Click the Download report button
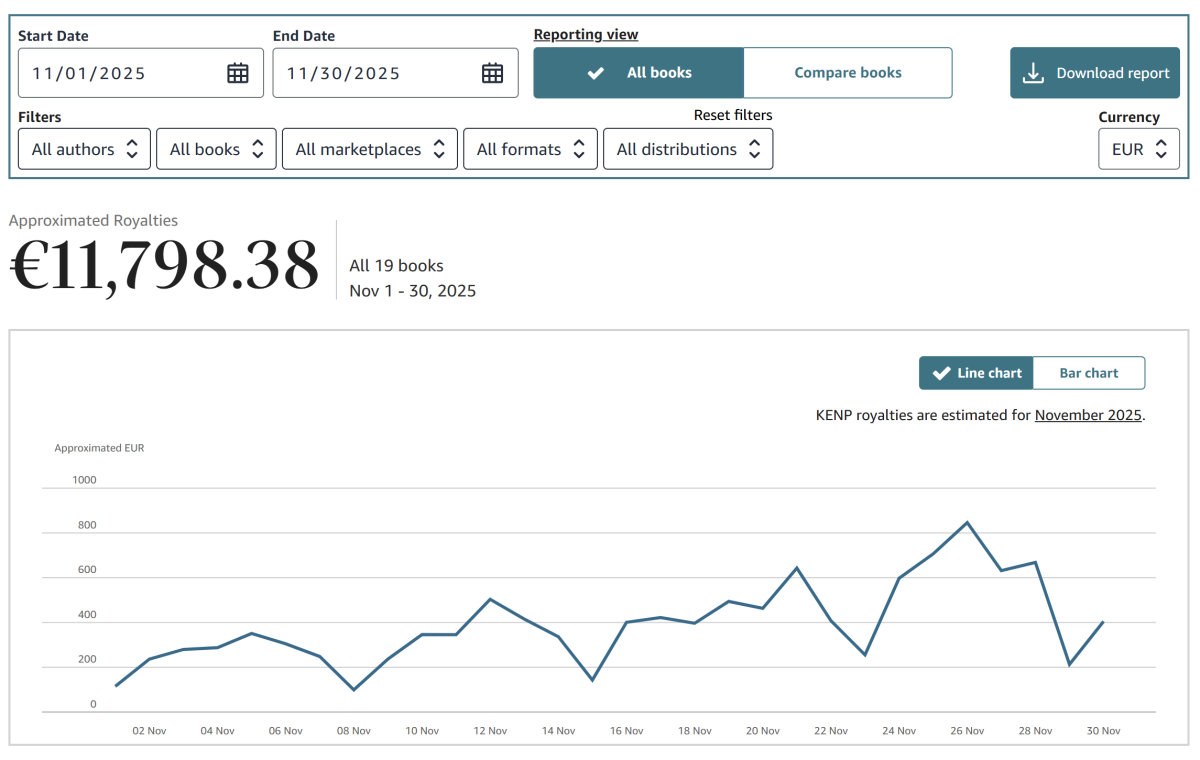The image size is (1200, 760). [1095, 73]
